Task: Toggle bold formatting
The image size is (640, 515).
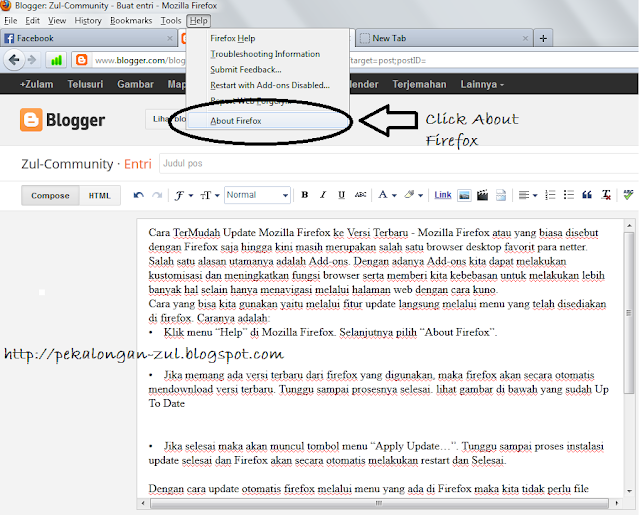Action: click(304, 195)
